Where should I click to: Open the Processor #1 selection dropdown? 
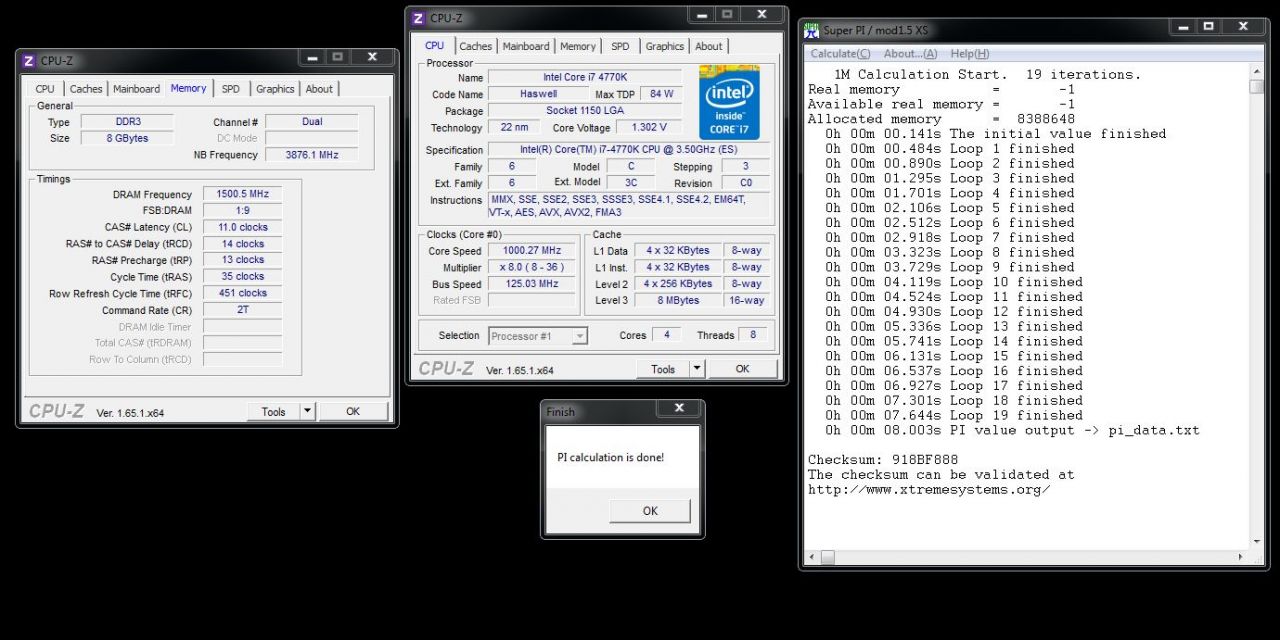pos(579,336)
